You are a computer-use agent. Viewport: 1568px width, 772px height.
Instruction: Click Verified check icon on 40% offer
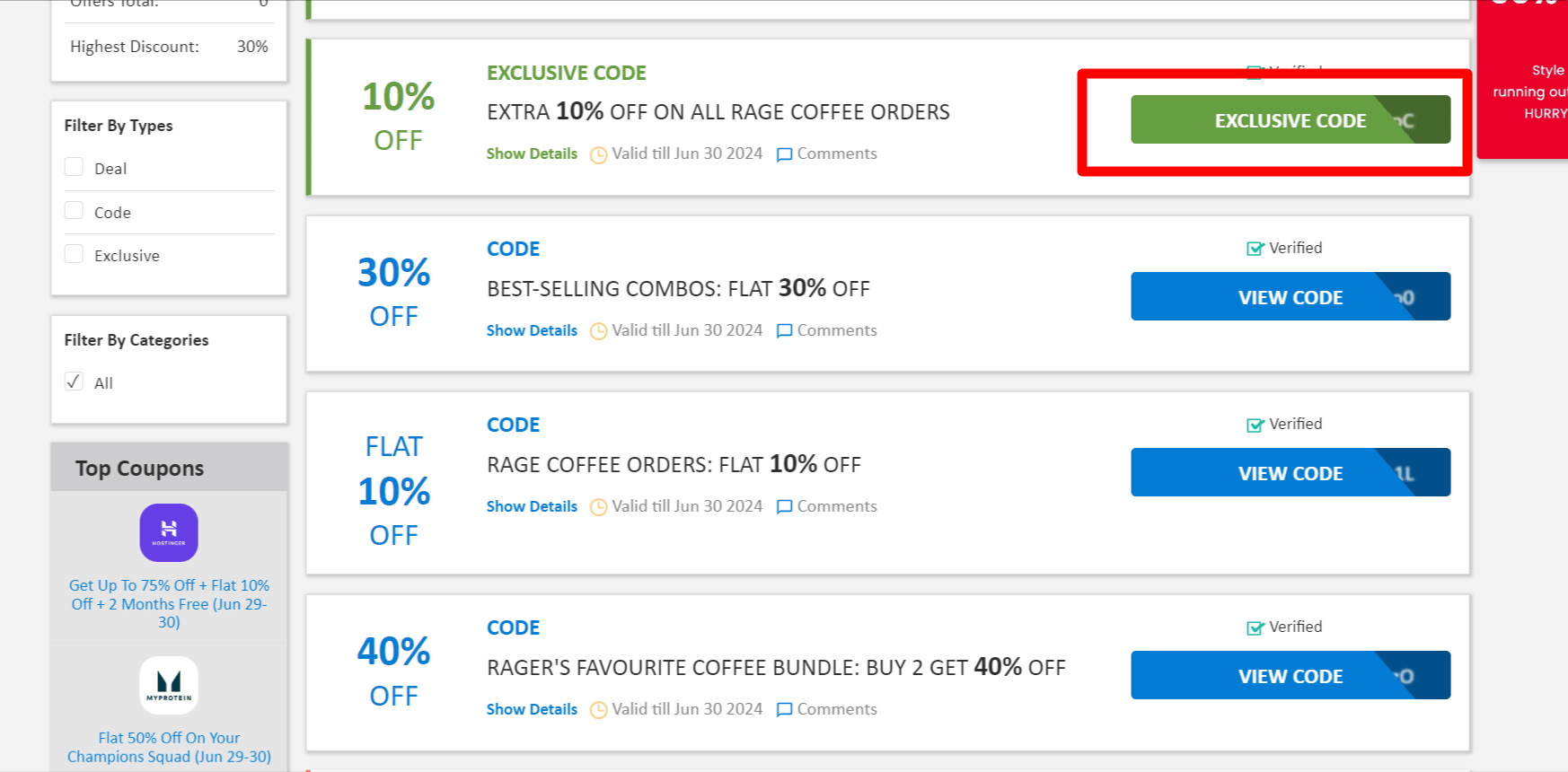(1255, 627)
